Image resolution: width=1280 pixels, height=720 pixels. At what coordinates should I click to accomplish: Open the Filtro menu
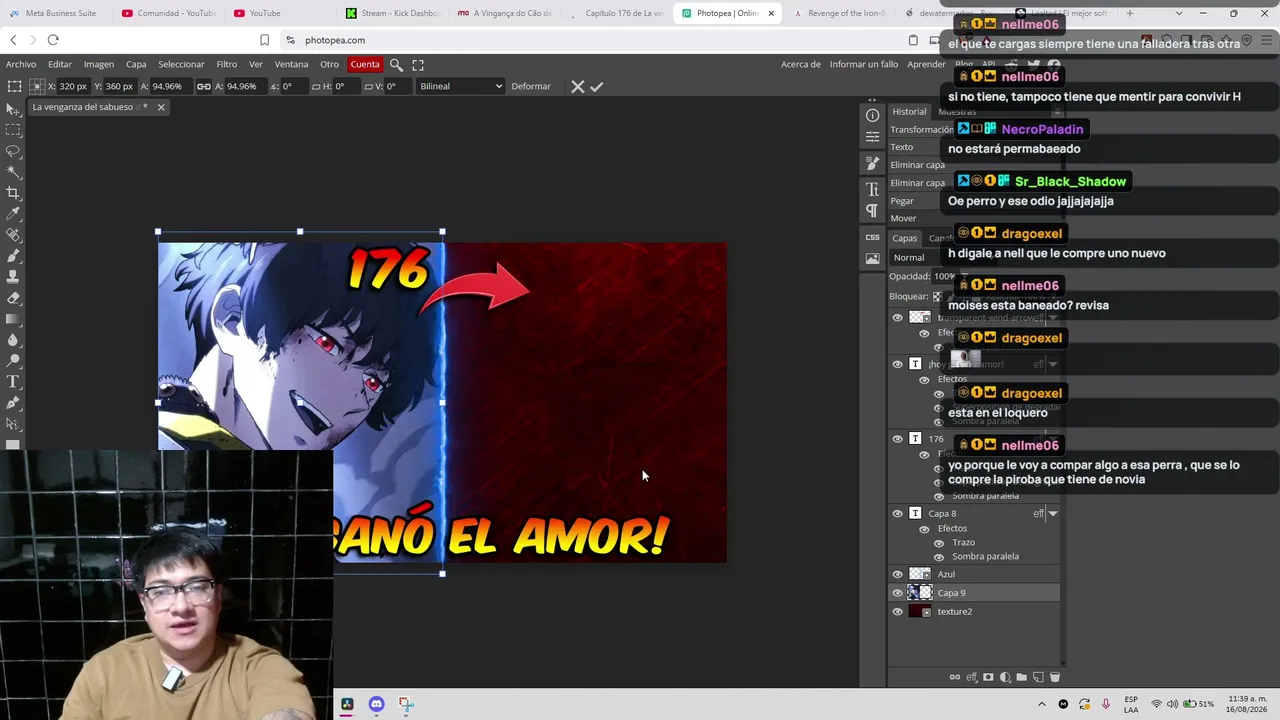pyautogui.click(x=227, y=64)
